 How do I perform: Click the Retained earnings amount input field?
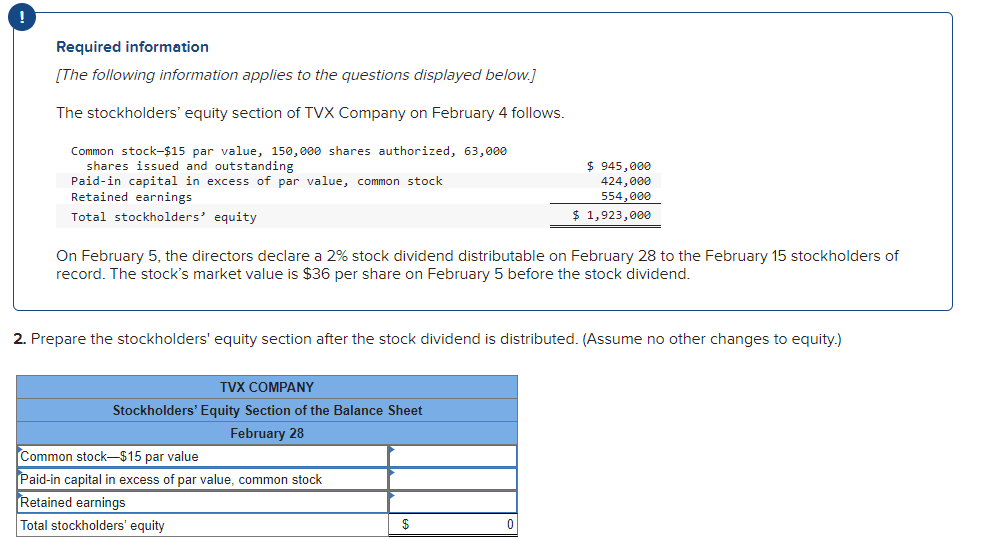[453, 503]
